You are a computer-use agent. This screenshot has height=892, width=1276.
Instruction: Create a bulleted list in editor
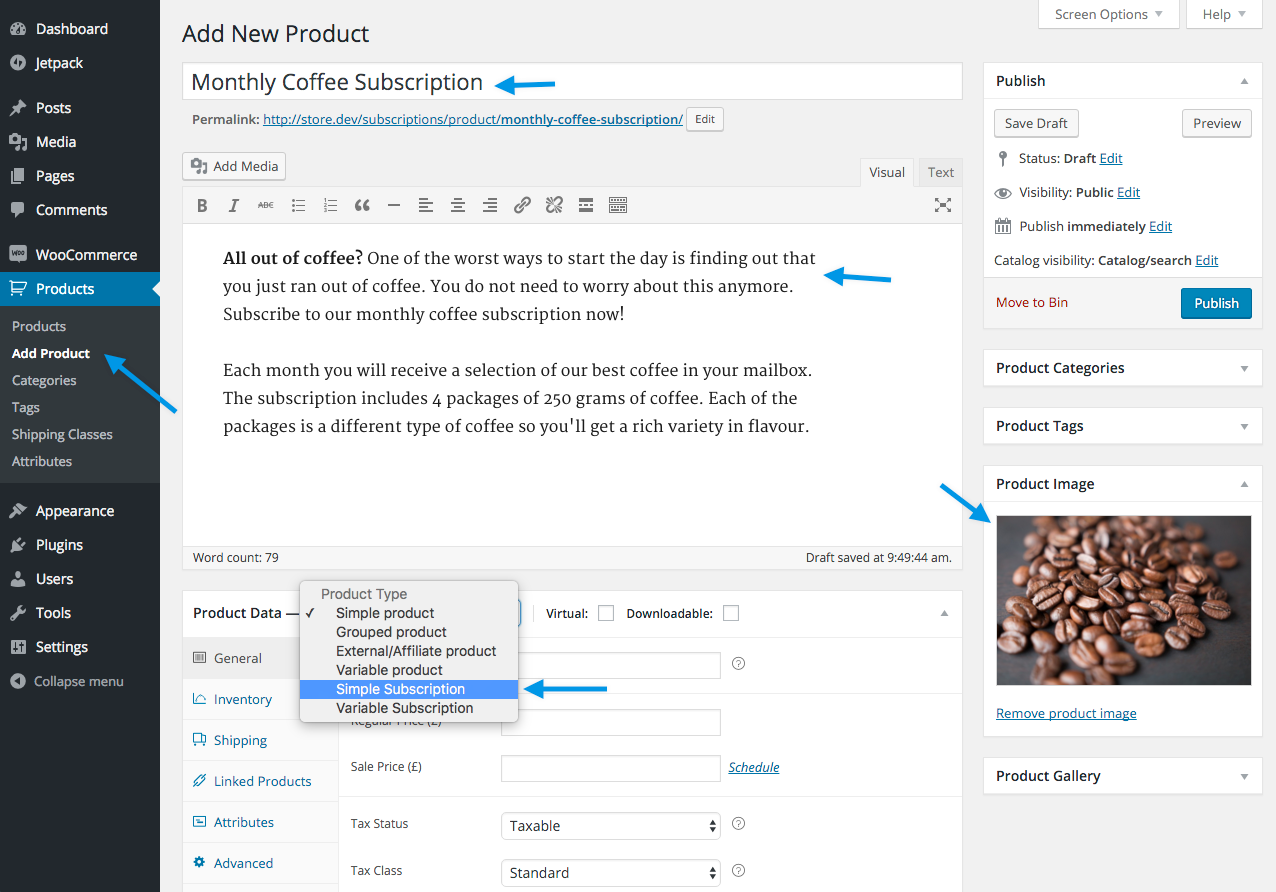click(298, 205)
